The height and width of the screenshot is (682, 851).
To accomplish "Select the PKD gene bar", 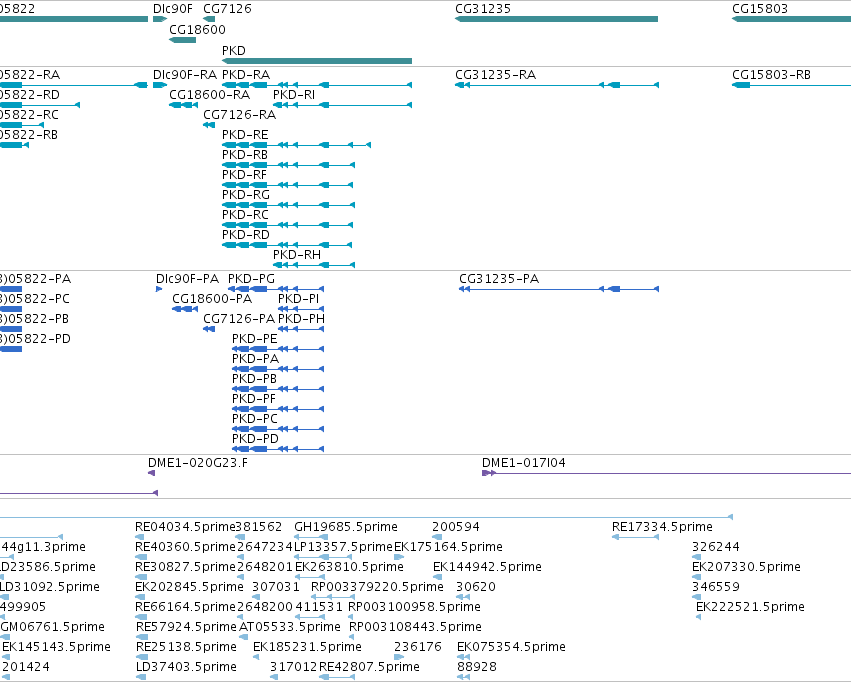I will point(317,61).
